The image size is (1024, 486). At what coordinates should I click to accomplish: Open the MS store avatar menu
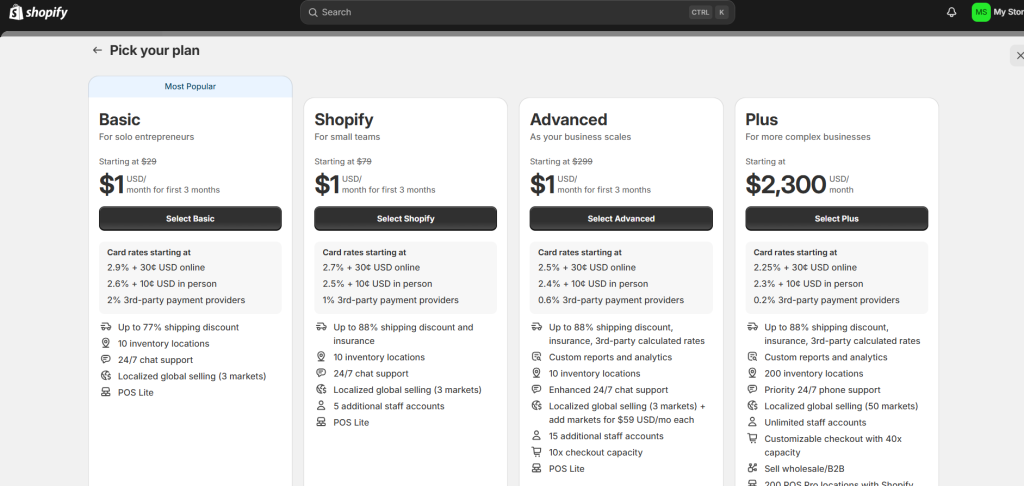click(981, 12)
